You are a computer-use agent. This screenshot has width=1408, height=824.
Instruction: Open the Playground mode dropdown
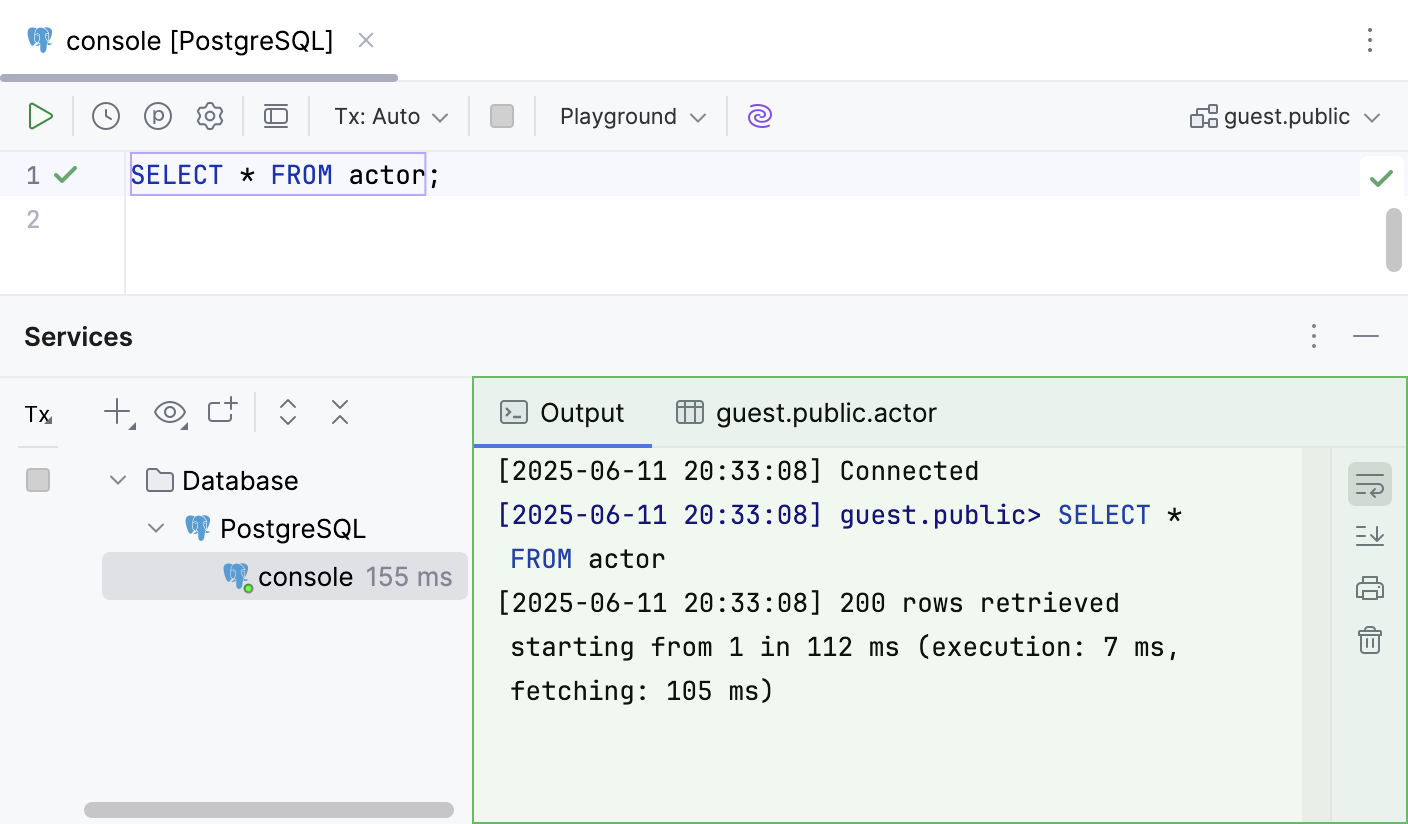(632, 117)
